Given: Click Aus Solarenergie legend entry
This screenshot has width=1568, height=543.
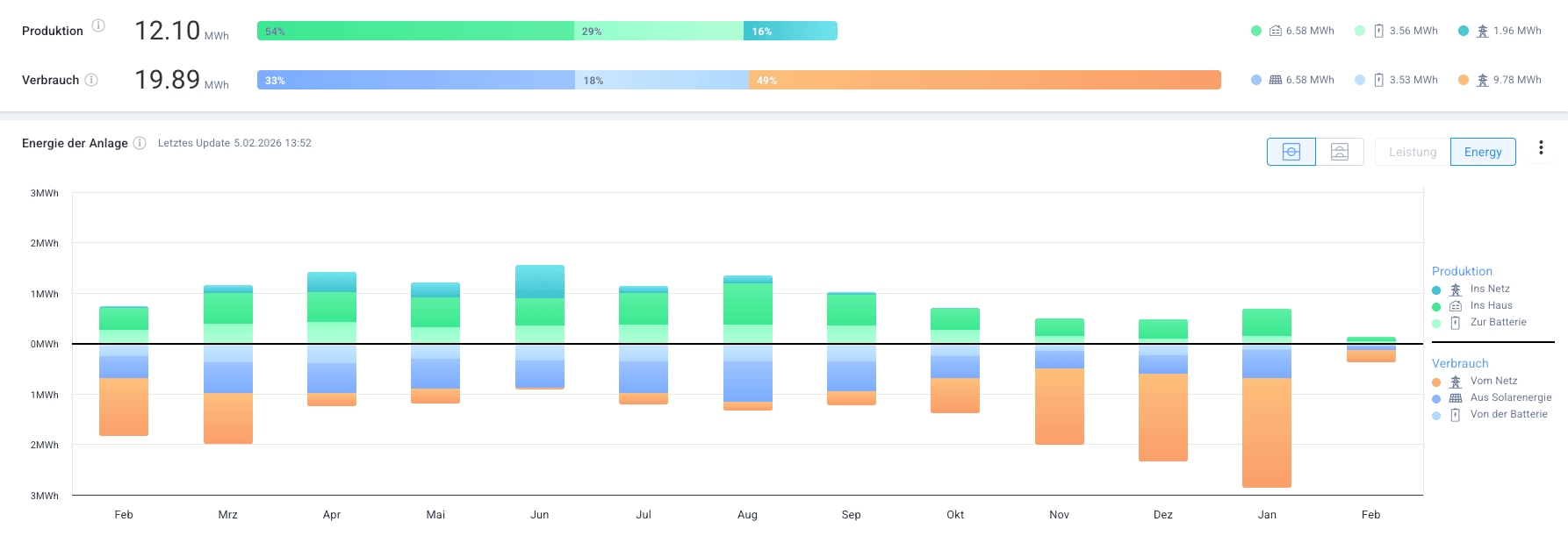Looking at the screenshot, I should click(1510, 397).
